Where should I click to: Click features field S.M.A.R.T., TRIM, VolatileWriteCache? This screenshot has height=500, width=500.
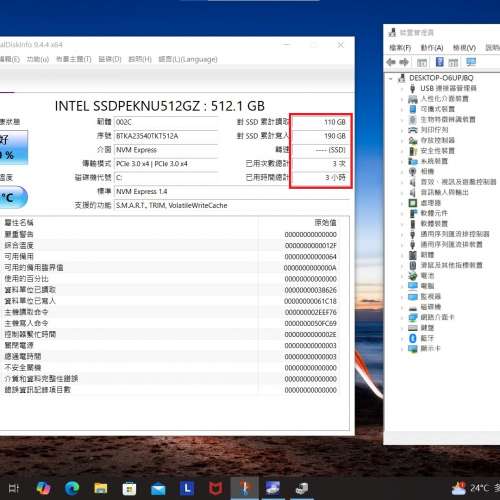pyautogui.click(x=232, y=205)
